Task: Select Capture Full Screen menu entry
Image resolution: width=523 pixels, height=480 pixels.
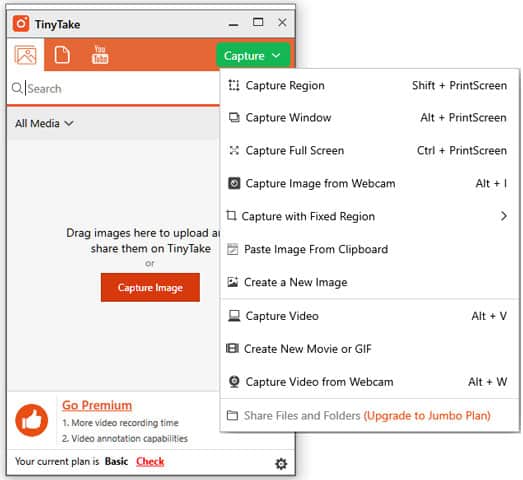Action: click(x=370, y=150)
